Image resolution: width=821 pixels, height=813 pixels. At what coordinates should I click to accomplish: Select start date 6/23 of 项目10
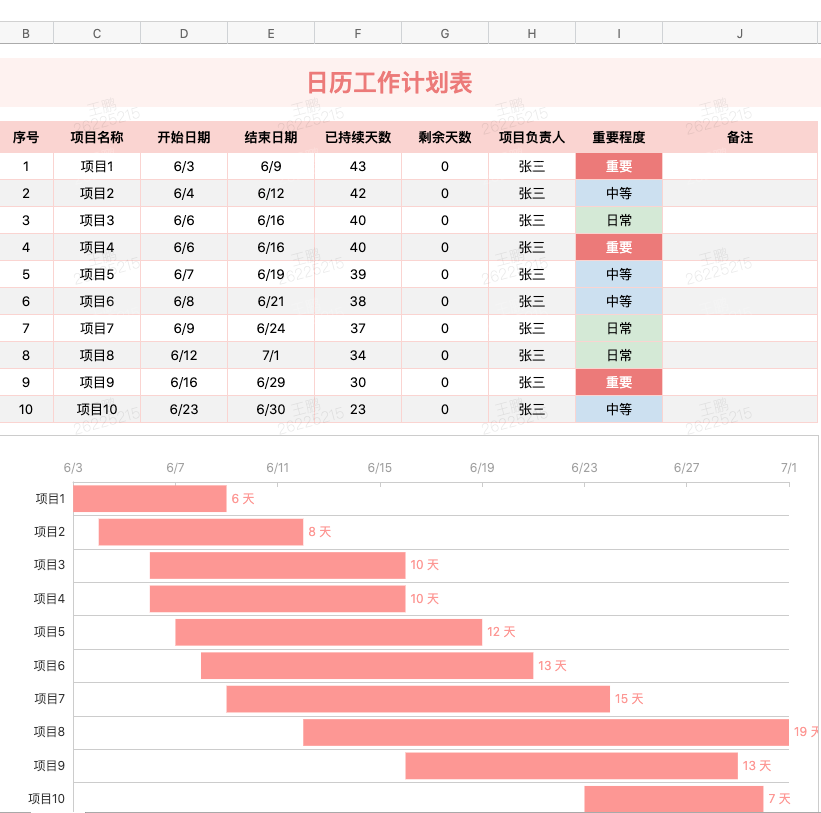pos(184,409)
